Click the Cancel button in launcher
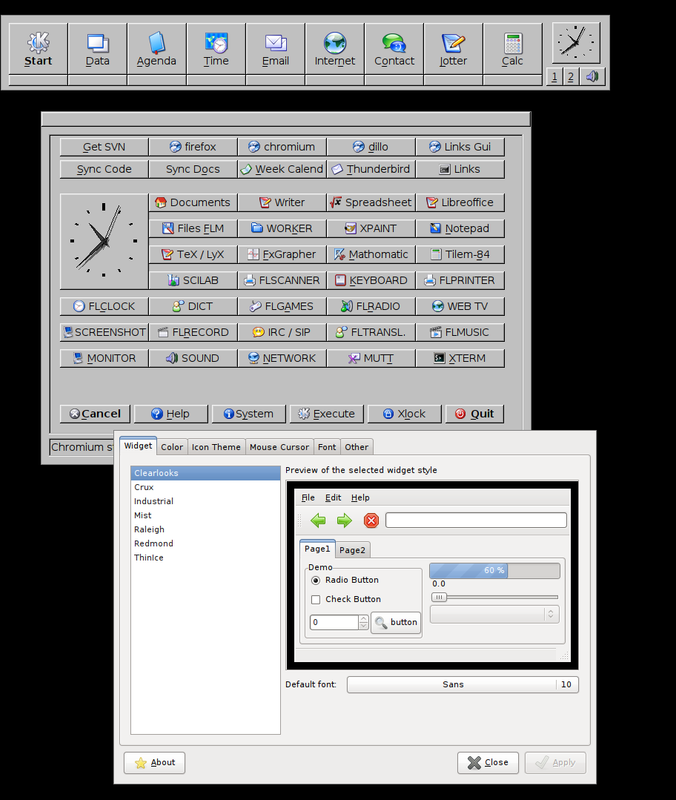Screen dimensions: 676x800 pos(95,414)
